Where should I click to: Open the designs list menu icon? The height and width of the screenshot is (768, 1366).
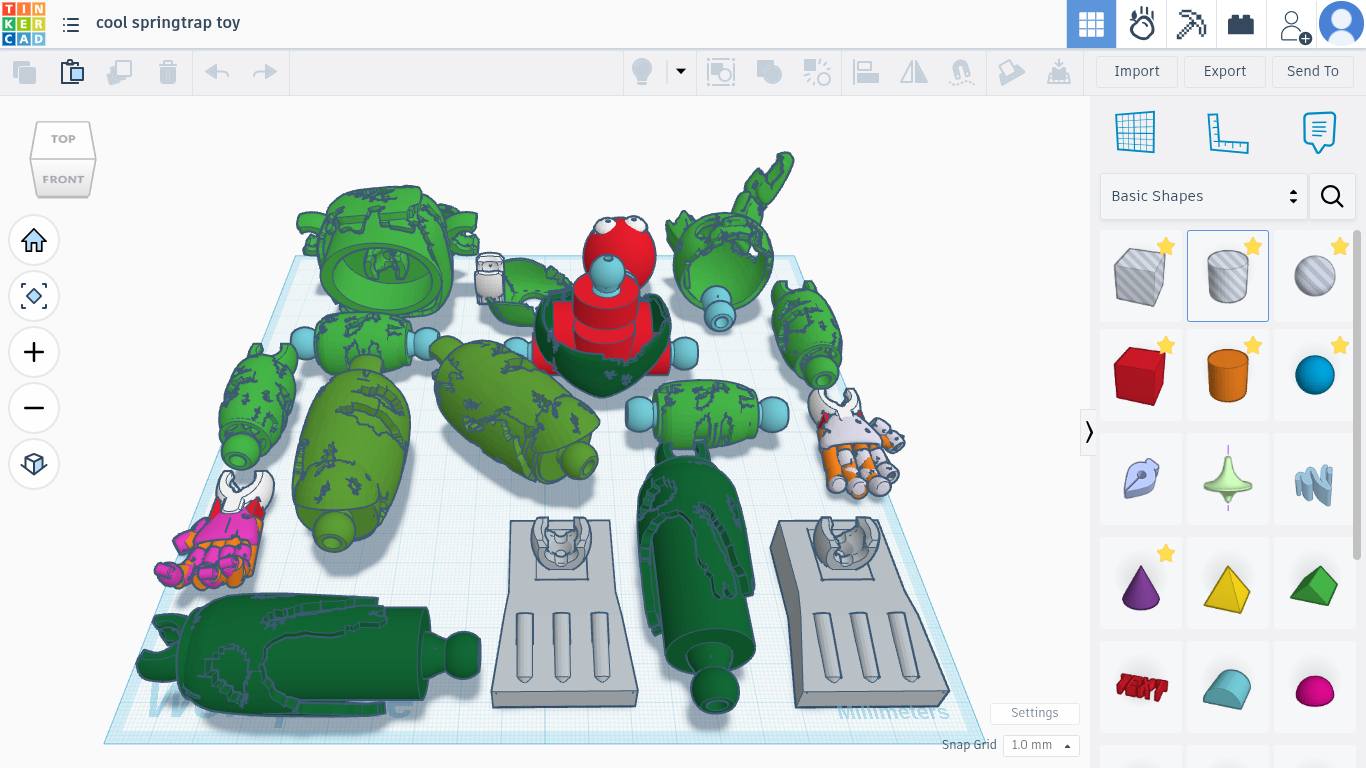click(x=71, y=24)
